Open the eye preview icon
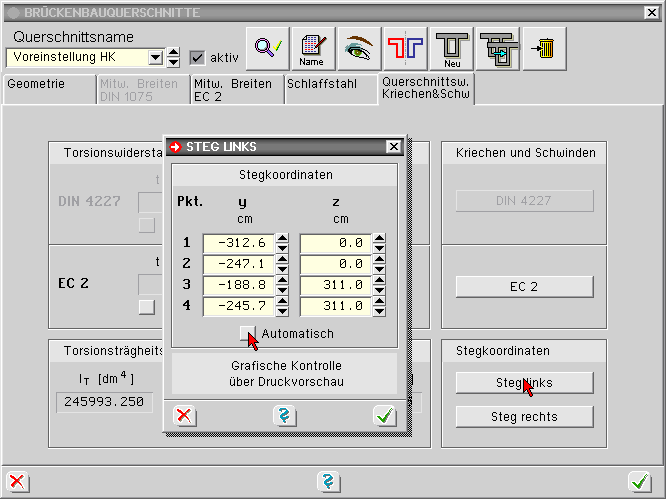The height and width of the screenshot is (499, 666). click(359, 49)
